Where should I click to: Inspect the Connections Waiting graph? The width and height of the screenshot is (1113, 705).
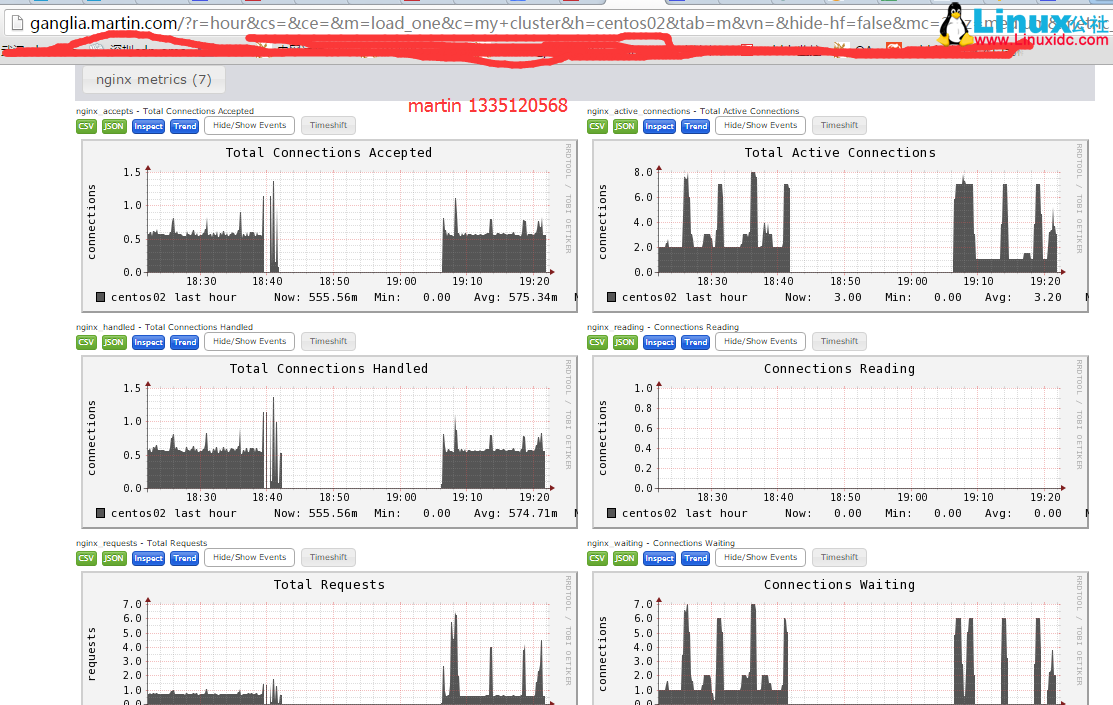659,558
